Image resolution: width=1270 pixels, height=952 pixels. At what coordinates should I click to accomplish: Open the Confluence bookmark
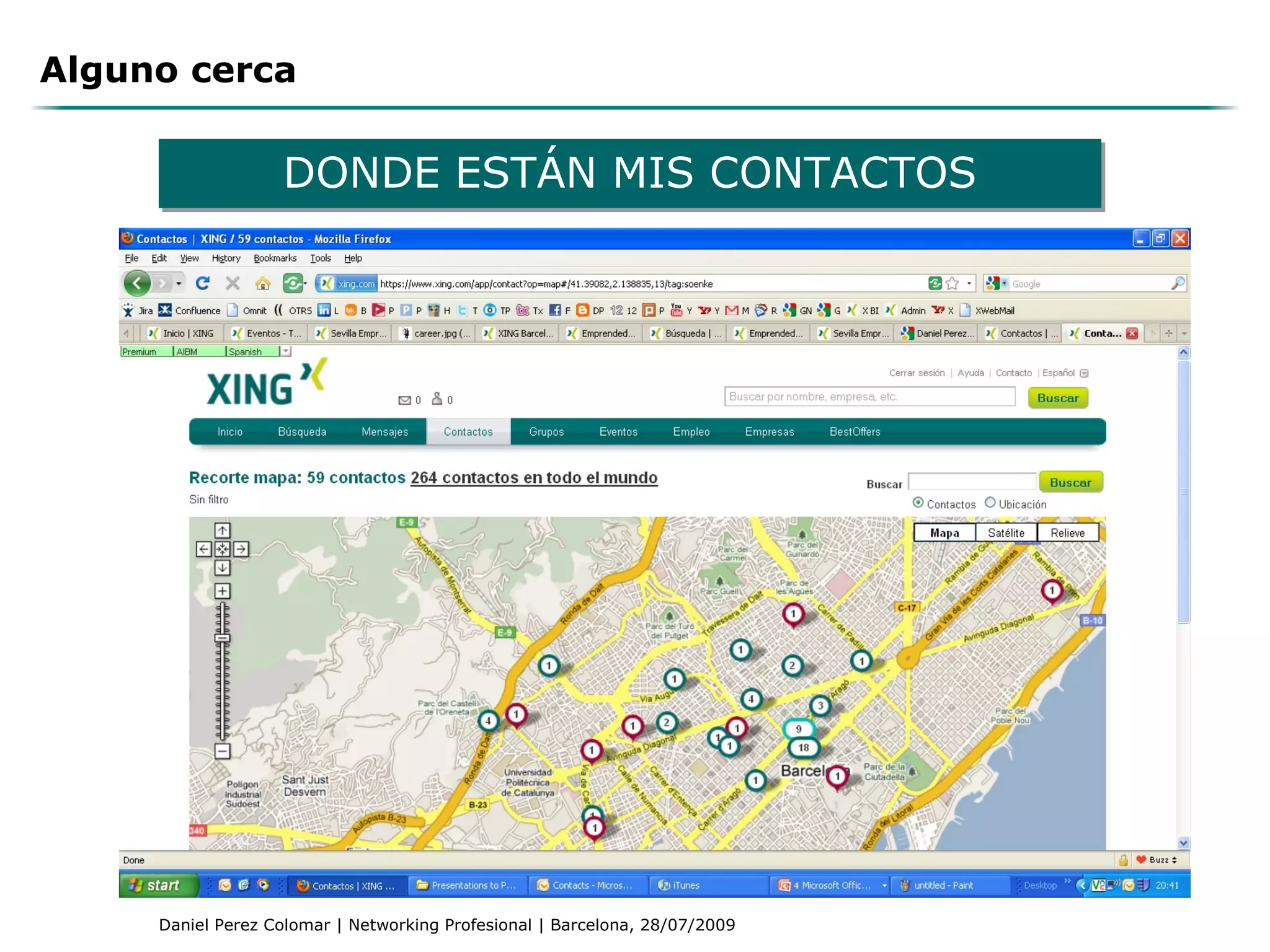190,311
